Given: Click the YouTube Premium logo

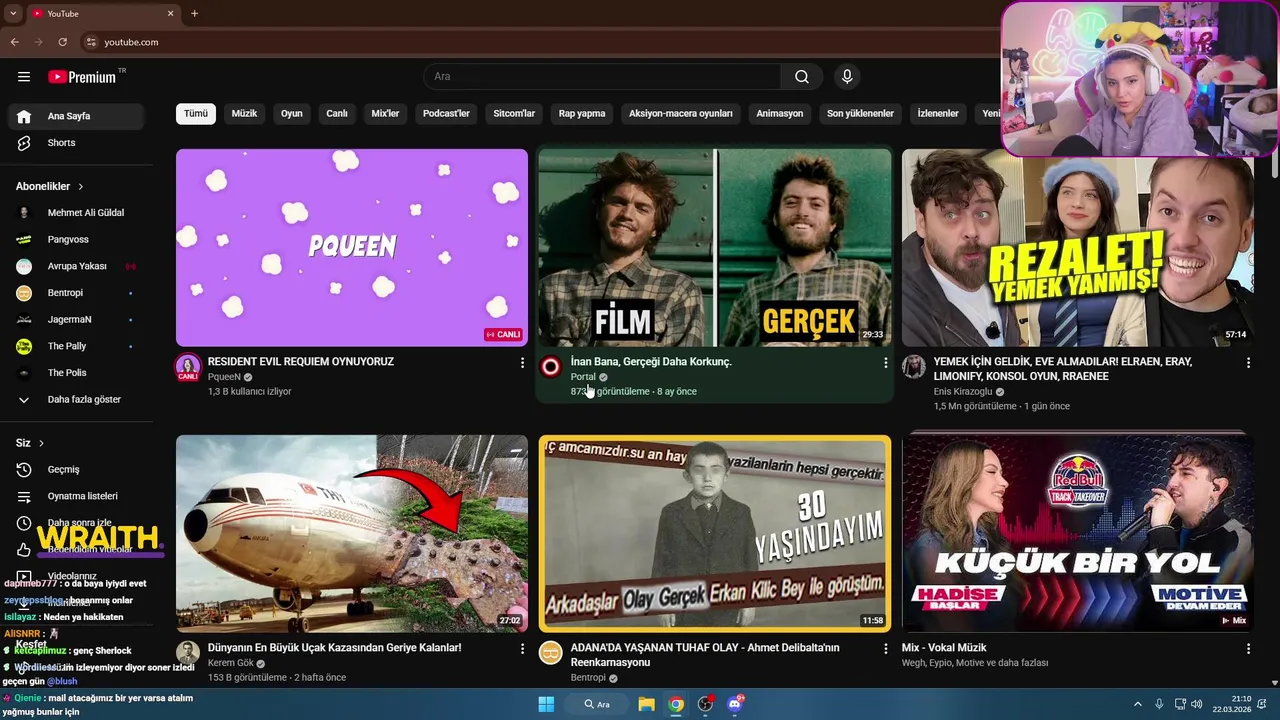Looking at the screenshot, I should [x=82, y=77].
